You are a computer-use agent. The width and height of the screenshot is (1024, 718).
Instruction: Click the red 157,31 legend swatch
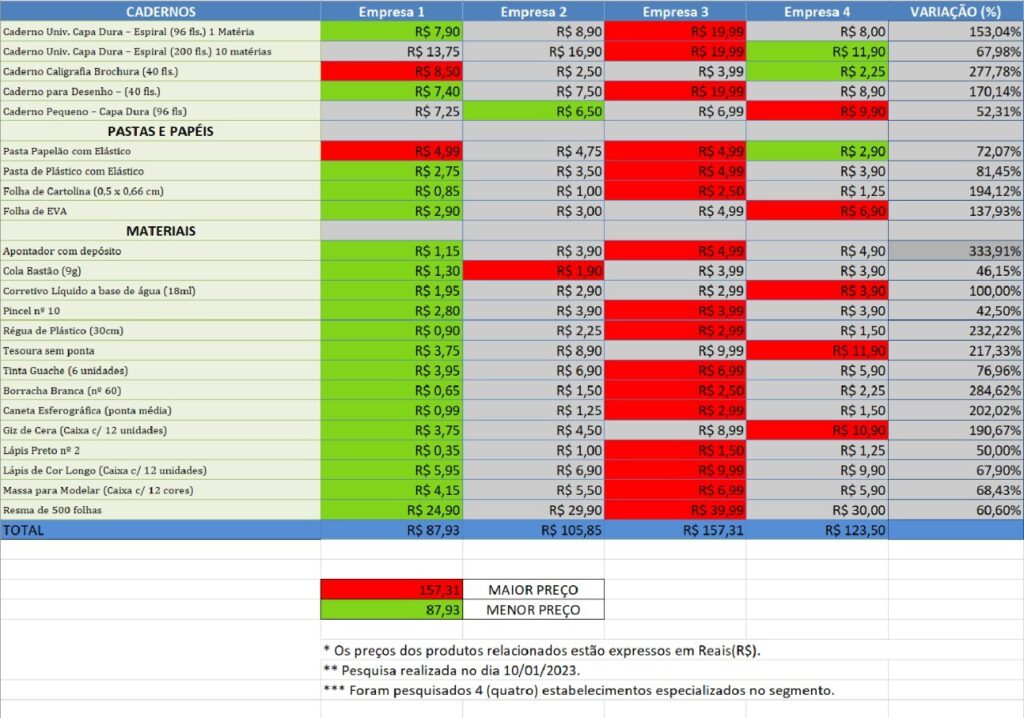[392, 590]
